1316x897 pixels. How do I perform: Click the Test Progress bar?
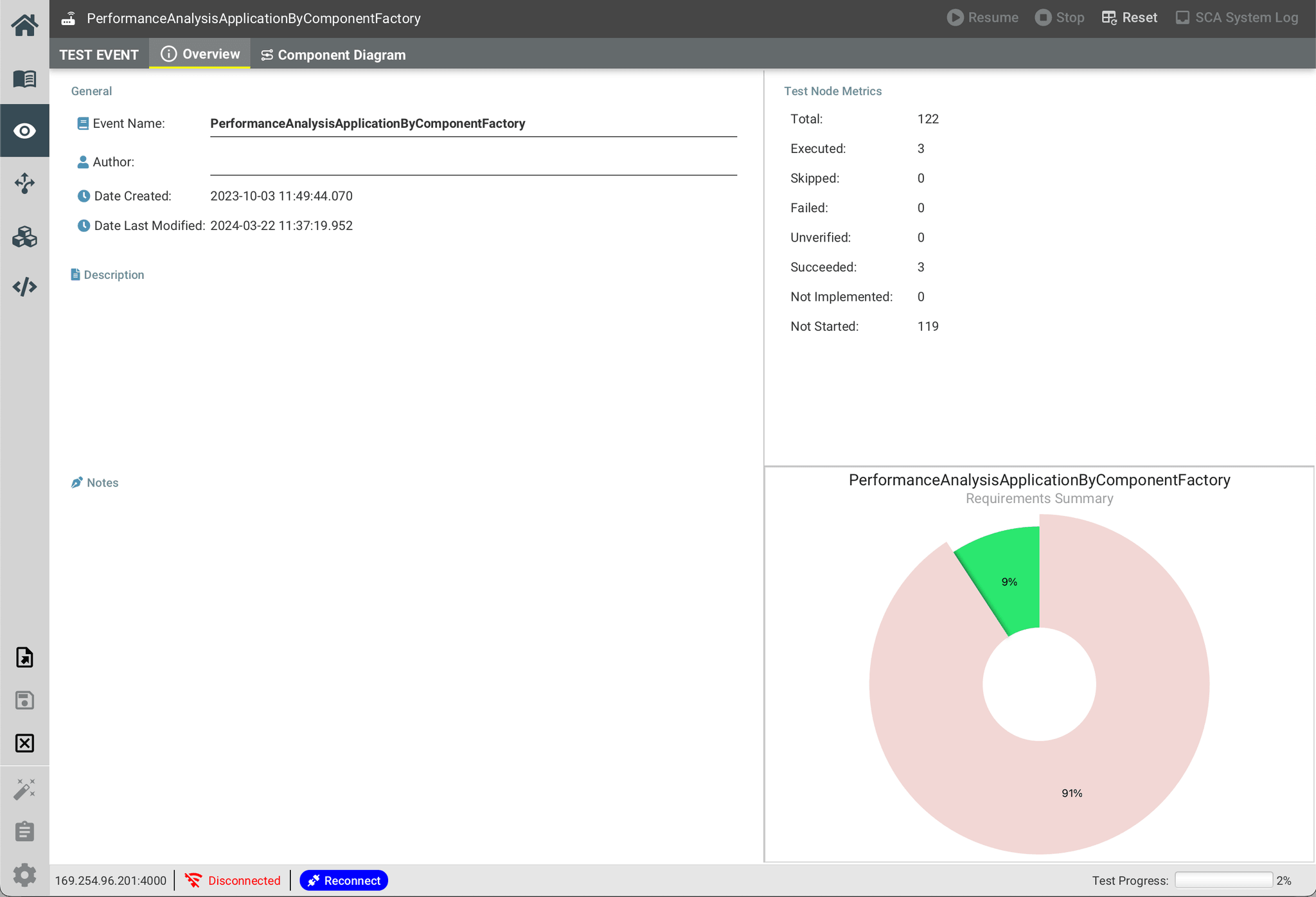(x=1223, y=880)
